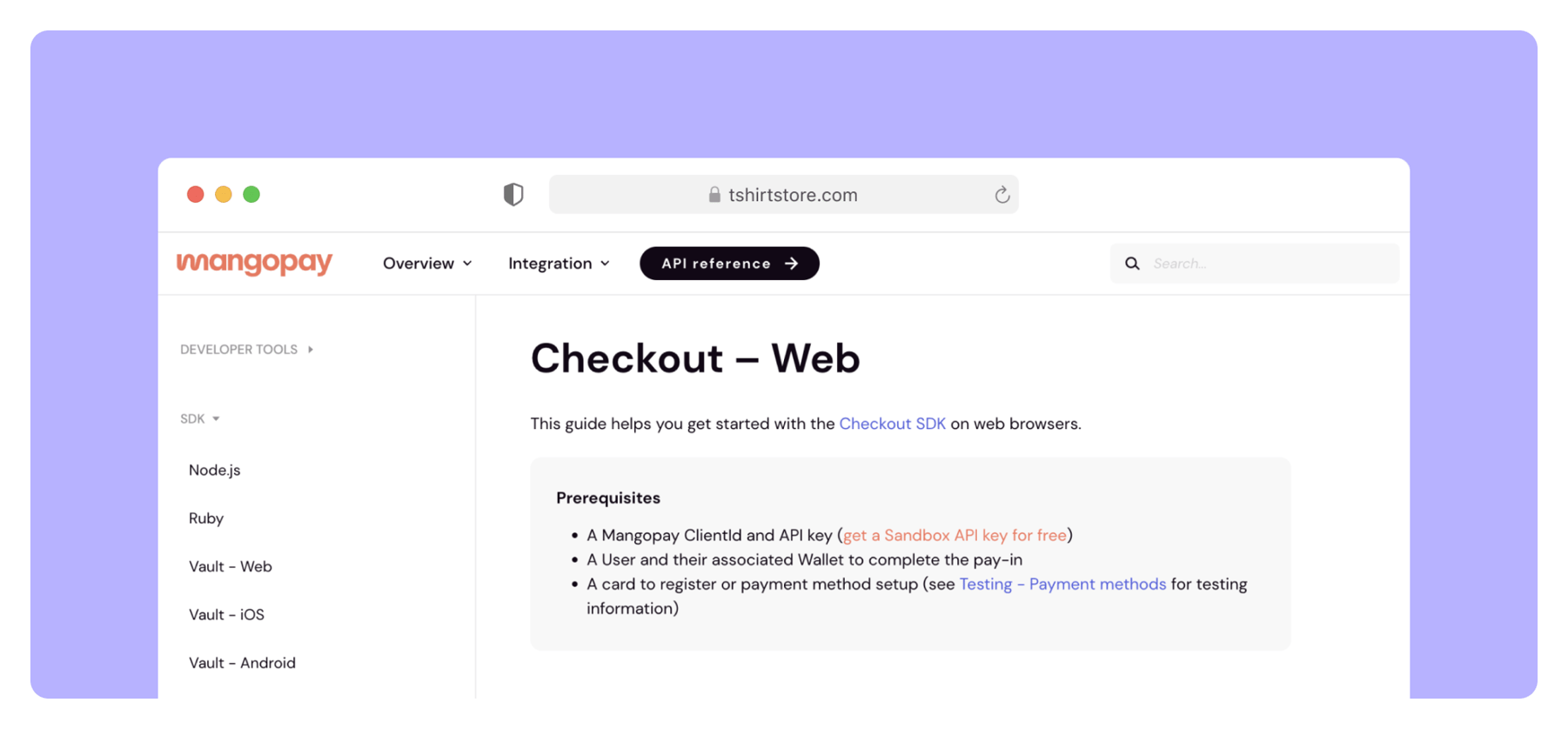This screenshot has height=729, width=1568.
Task: Click the privacy shield icon
Action: click(513, 194)
